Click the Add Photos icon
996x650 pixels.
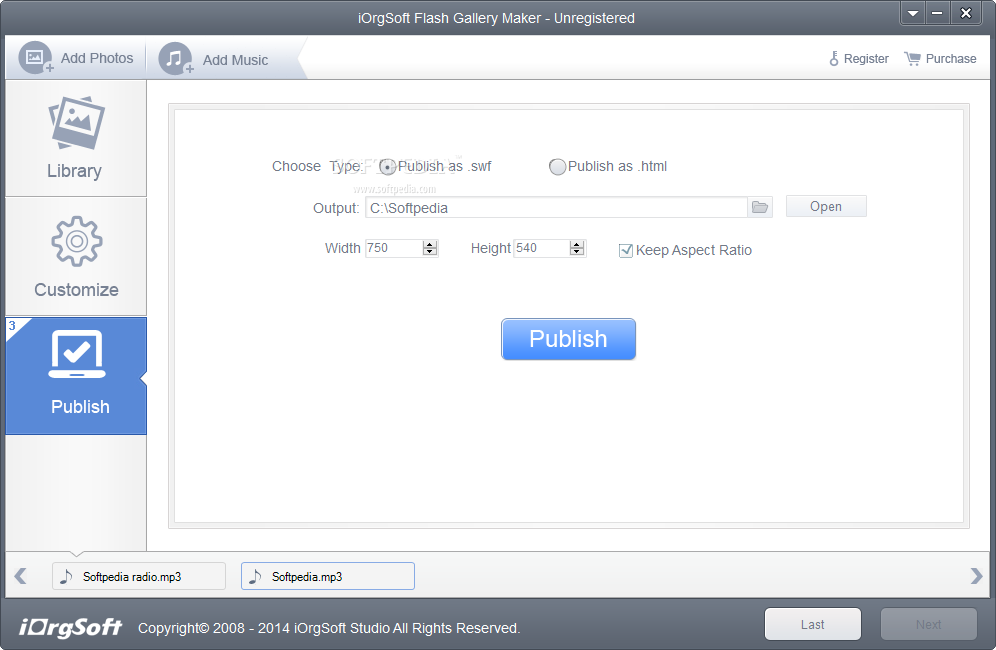[x=36, y=58]
